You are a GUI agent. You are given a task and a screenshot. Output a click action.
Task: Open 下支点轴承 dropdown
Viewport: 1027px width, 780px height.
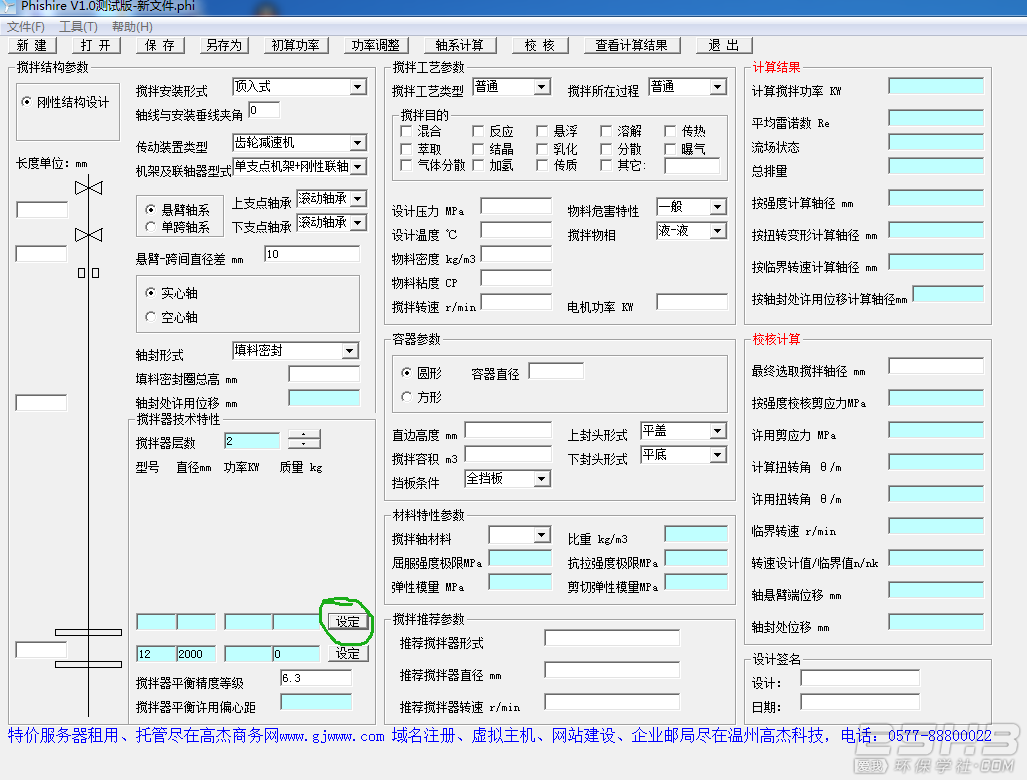pyautogui.click(x=331, y=222)
